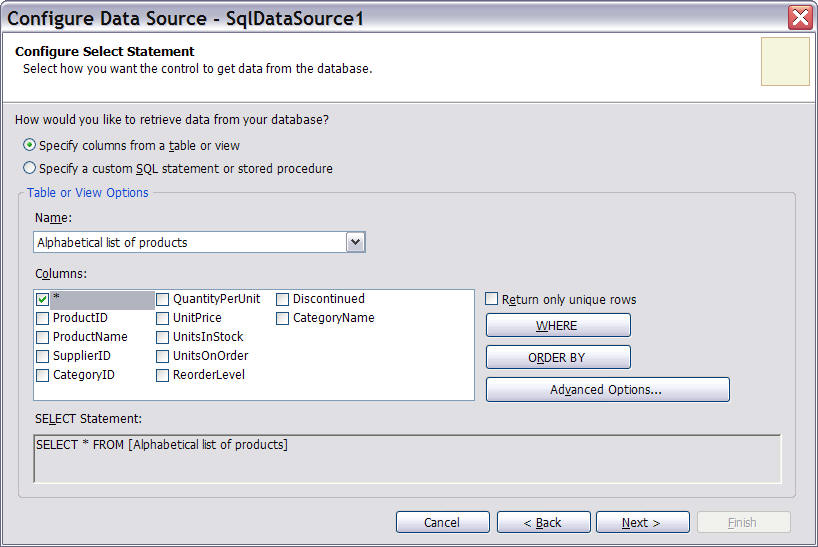The width and height of the screenshot is (818, 547).
Task: Enable 'Return only unique rows'
Action: pos(492,299)
